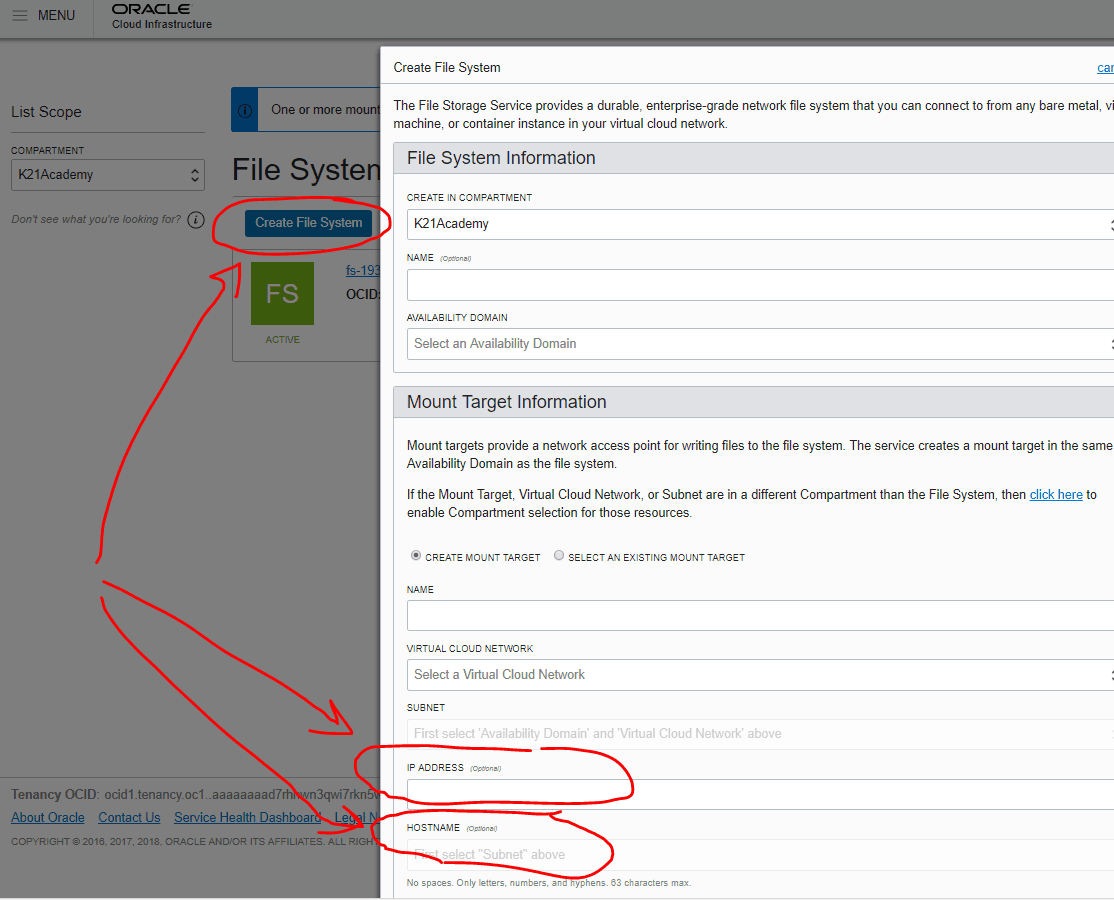
Task: Open the List Scope compartment dropdown
Action: click(108, 175)
